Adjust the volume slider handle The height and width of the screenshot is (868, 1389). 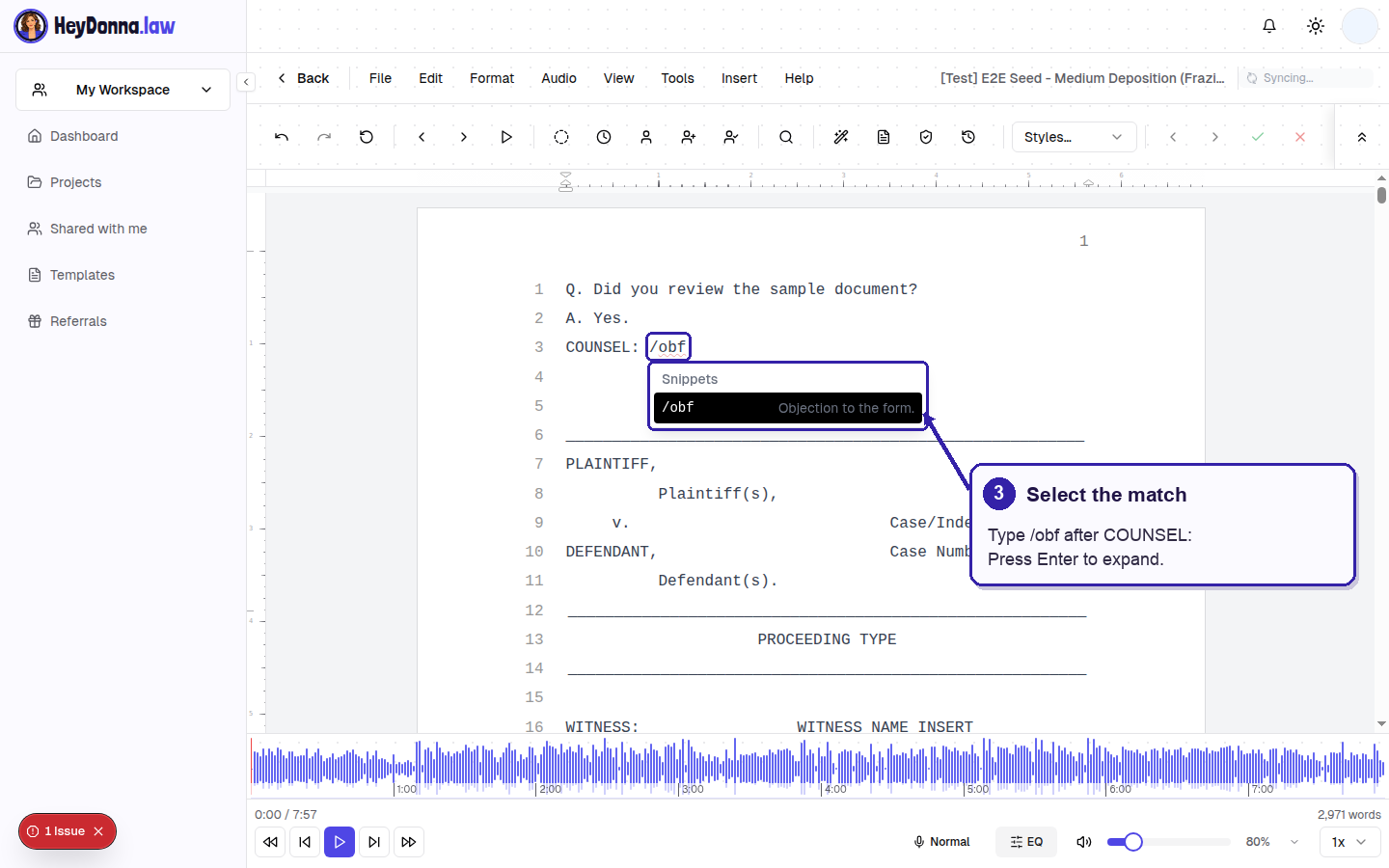coord(1133,842)
